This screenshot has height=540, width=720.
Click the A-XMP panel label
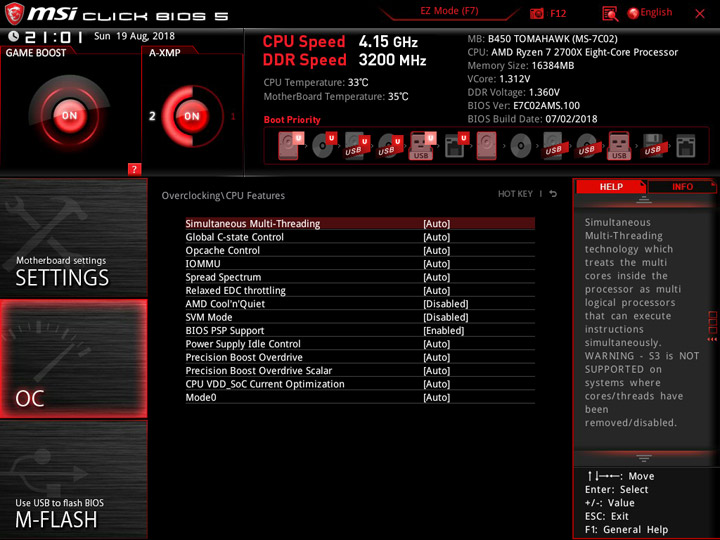pos(165,53)
